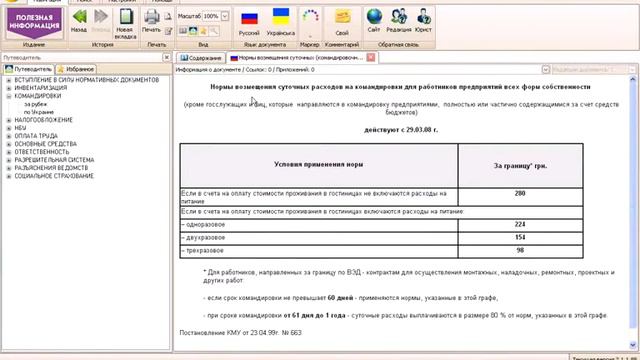The image size is (640, 360).
Task: Click the Полезная информация banner
Action: click(34, 23)
